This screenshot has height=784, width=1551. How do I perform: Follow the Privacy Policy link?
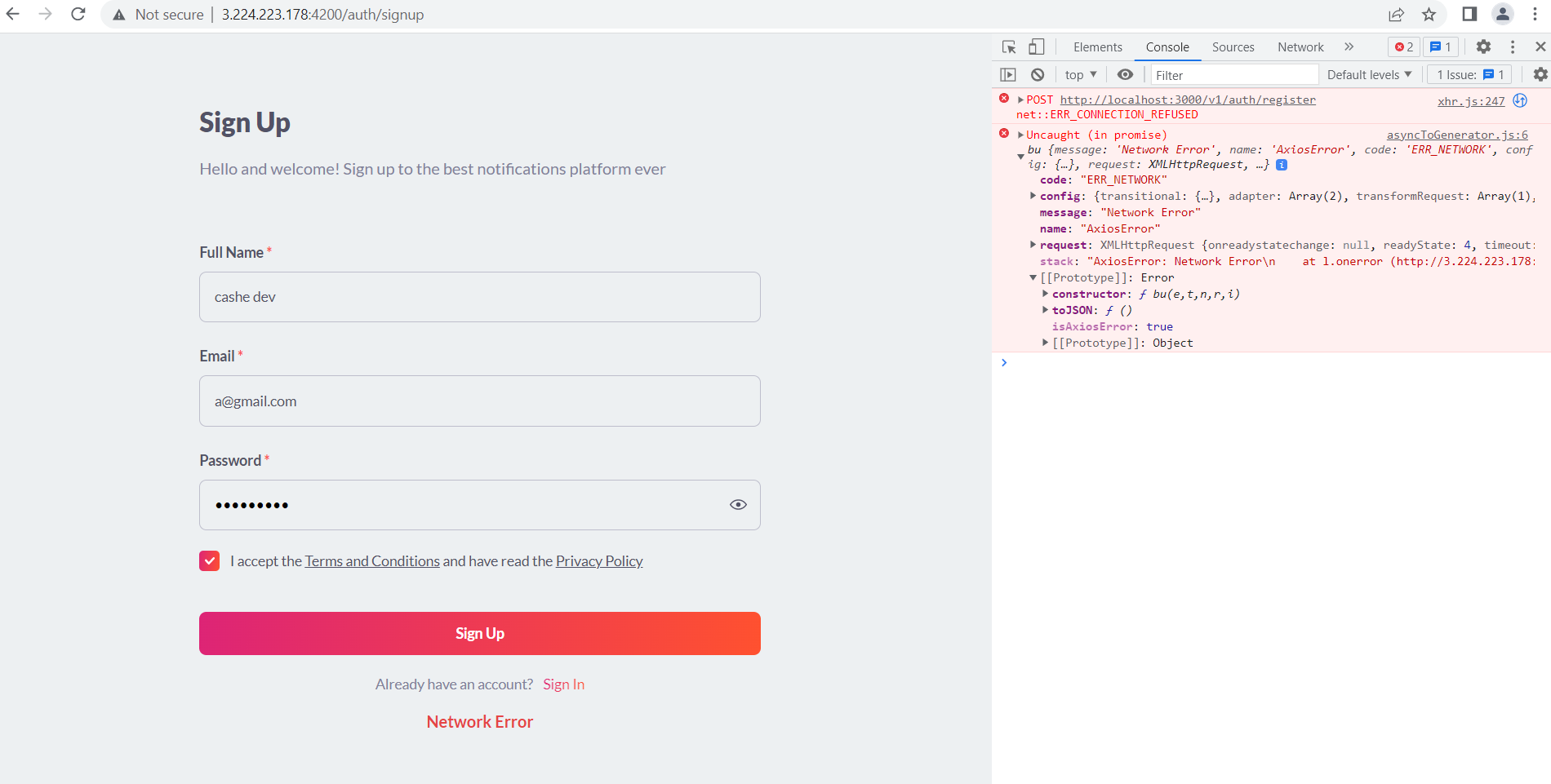598,561
